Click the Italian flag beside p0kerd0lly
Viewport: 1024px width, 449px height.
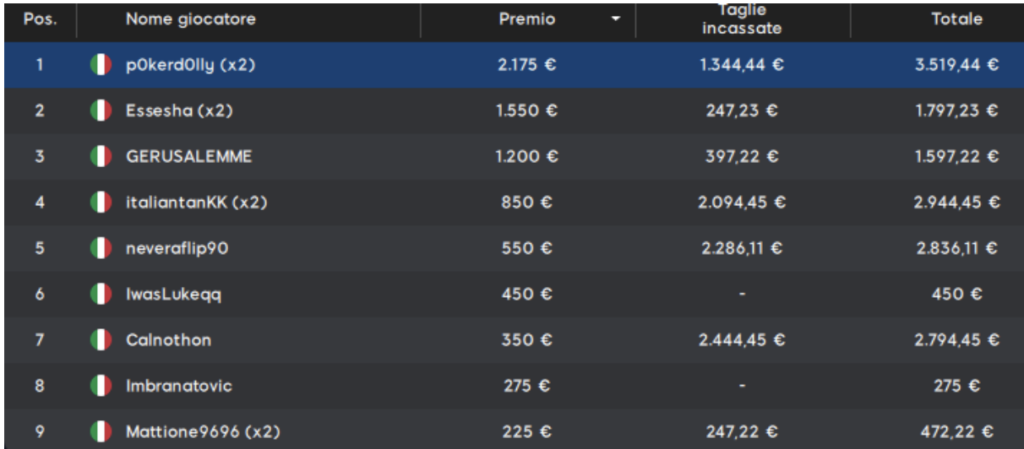pyautogui.click(x=101, y=65)
